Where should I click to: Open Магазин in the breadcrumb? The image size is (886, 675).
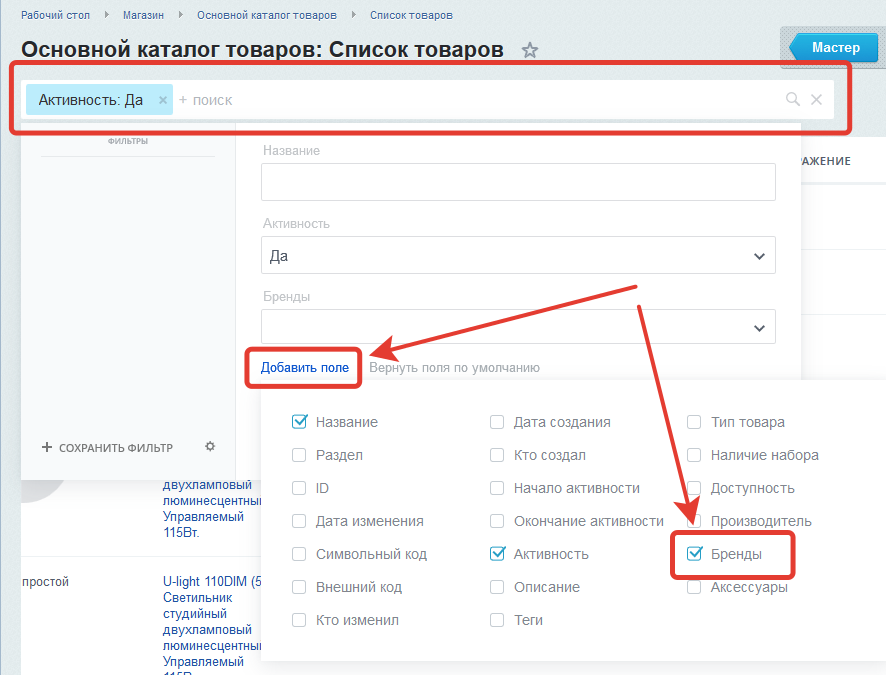[x=144, y=15]
